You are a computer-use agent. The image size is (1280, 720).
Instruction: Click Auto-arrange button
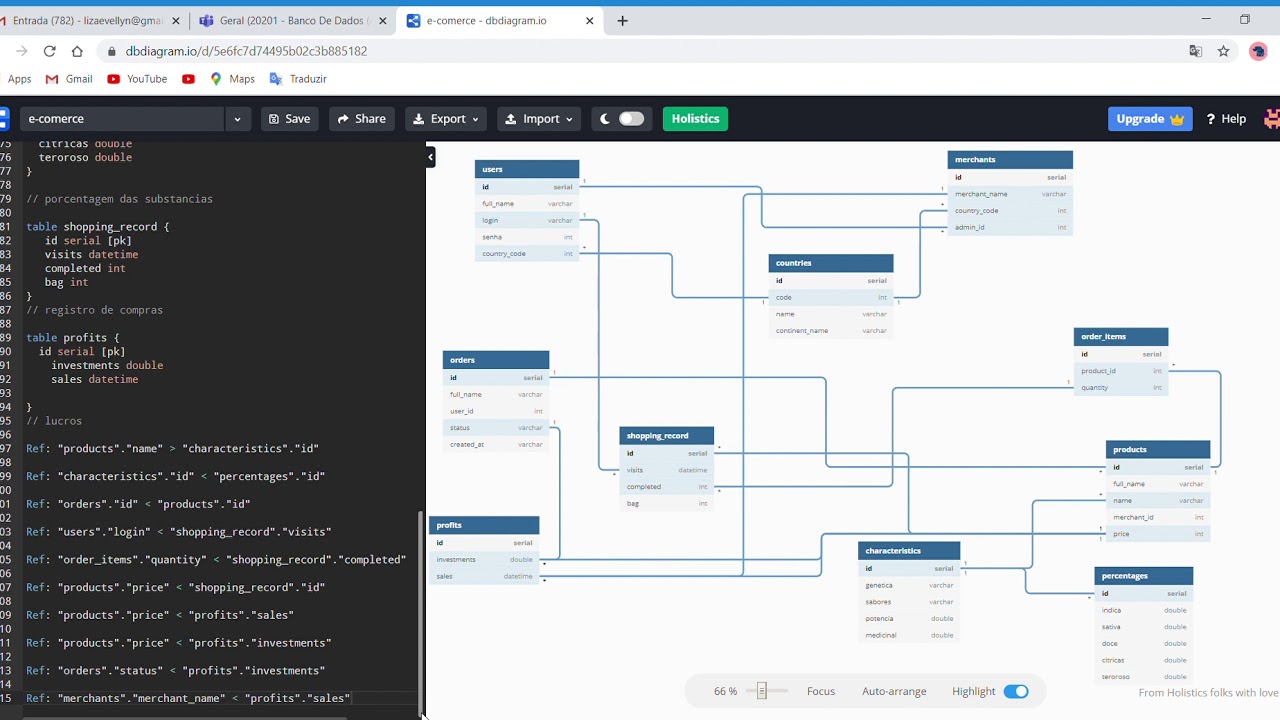pyautogui.click(x=894, y=692)
